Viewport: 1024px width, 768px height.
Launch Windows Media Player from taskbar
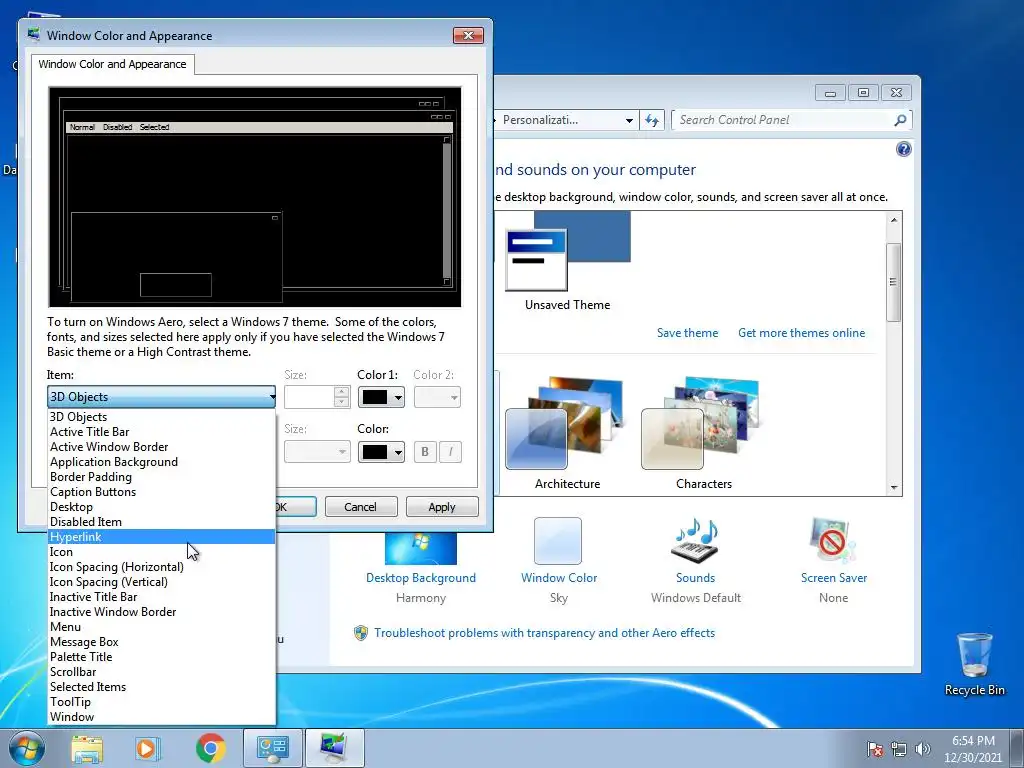[148, 748]
